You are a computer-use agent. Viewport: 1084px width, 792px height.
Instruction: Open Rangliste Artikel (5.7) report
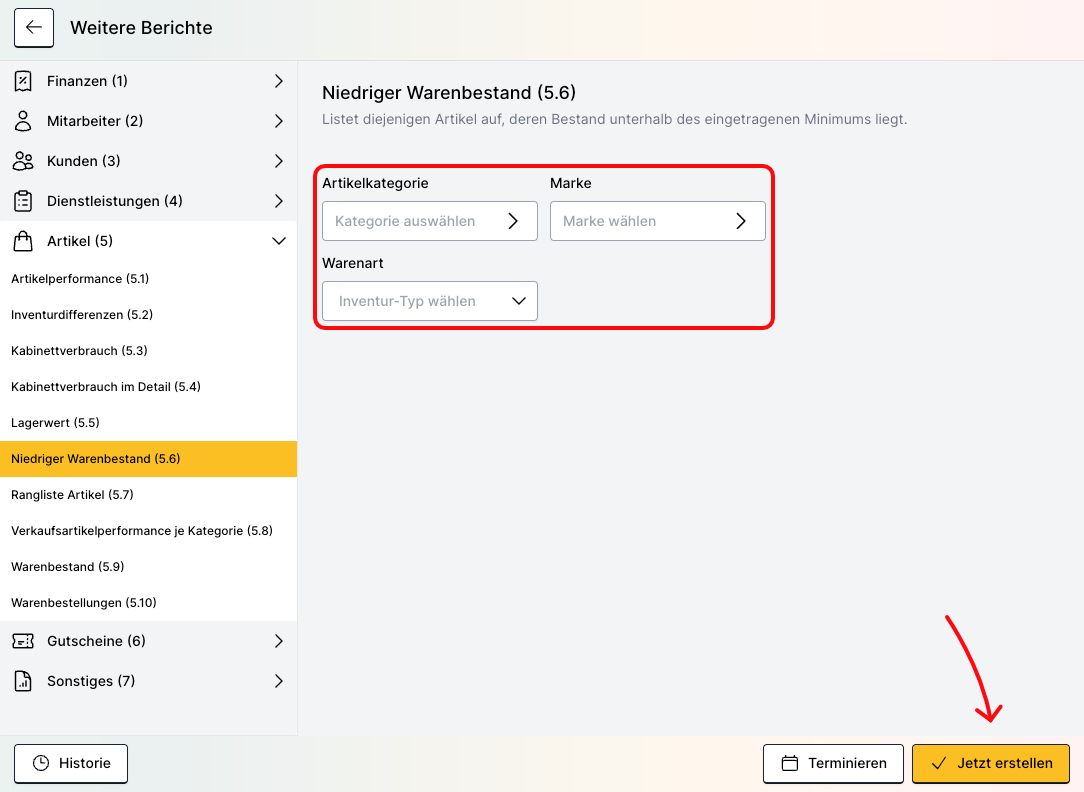pos(72,495)
